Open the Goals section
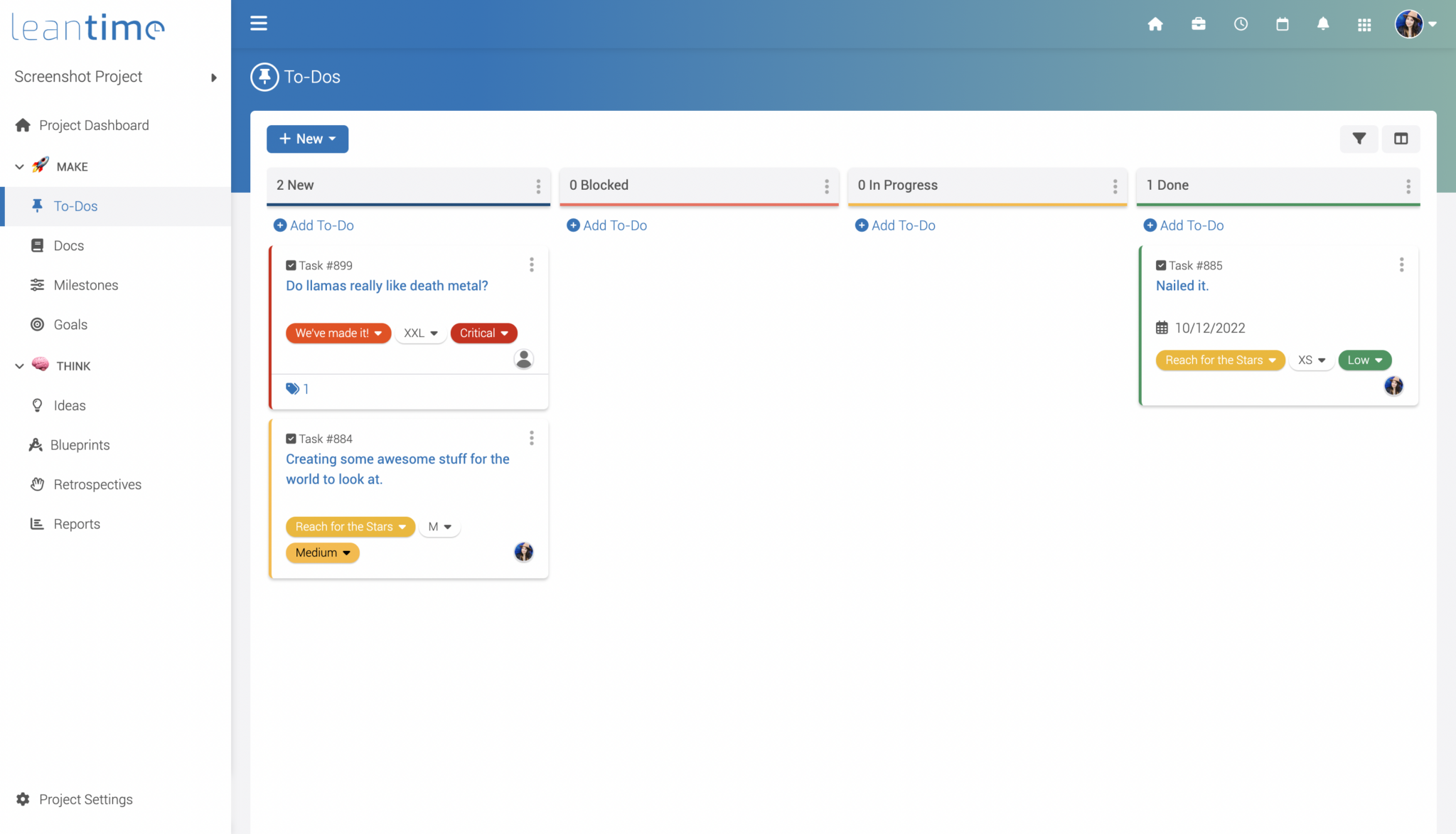1456x834 pixels. point(70,324)
